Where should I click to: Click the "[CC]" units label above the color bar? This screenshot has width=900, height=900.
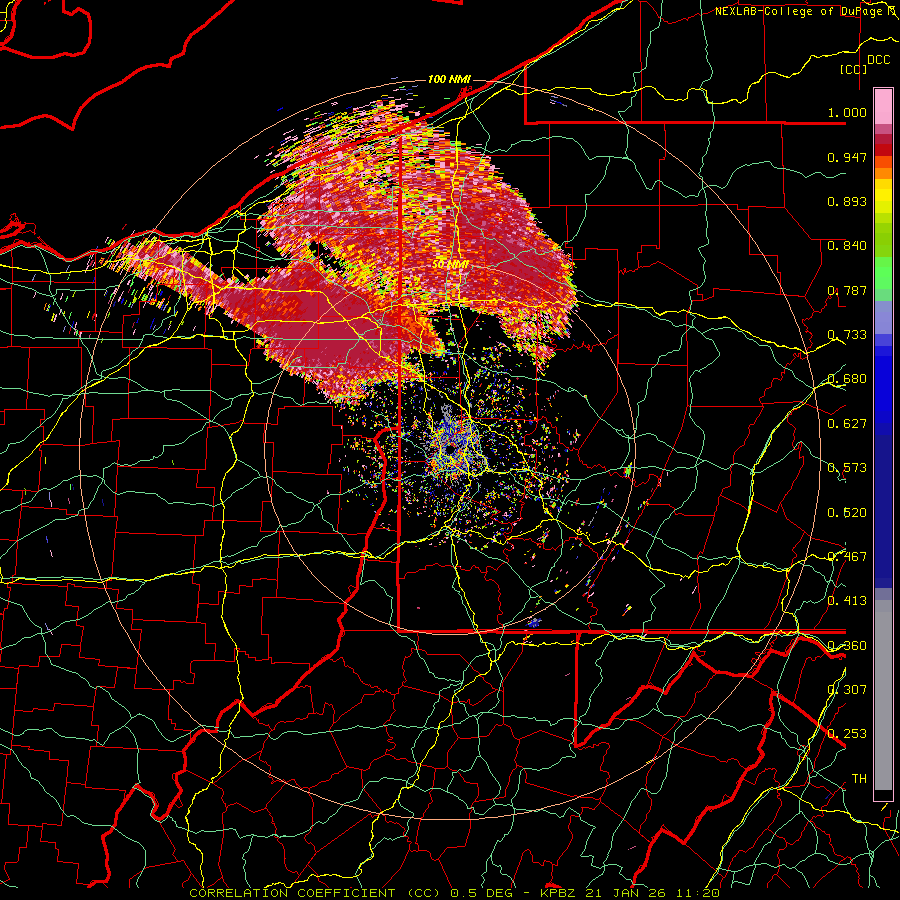[x=854, y=69]
